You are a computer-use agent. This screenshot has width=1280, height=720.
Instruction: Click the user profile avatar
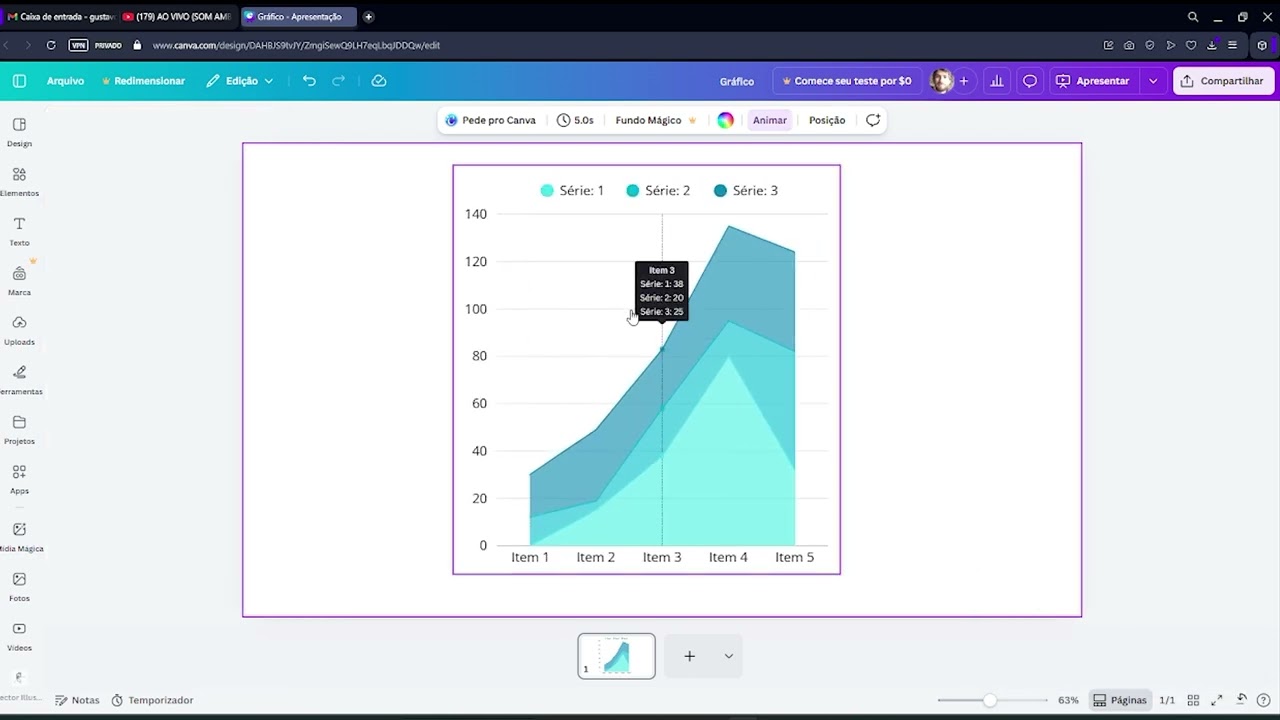point(941,81)
